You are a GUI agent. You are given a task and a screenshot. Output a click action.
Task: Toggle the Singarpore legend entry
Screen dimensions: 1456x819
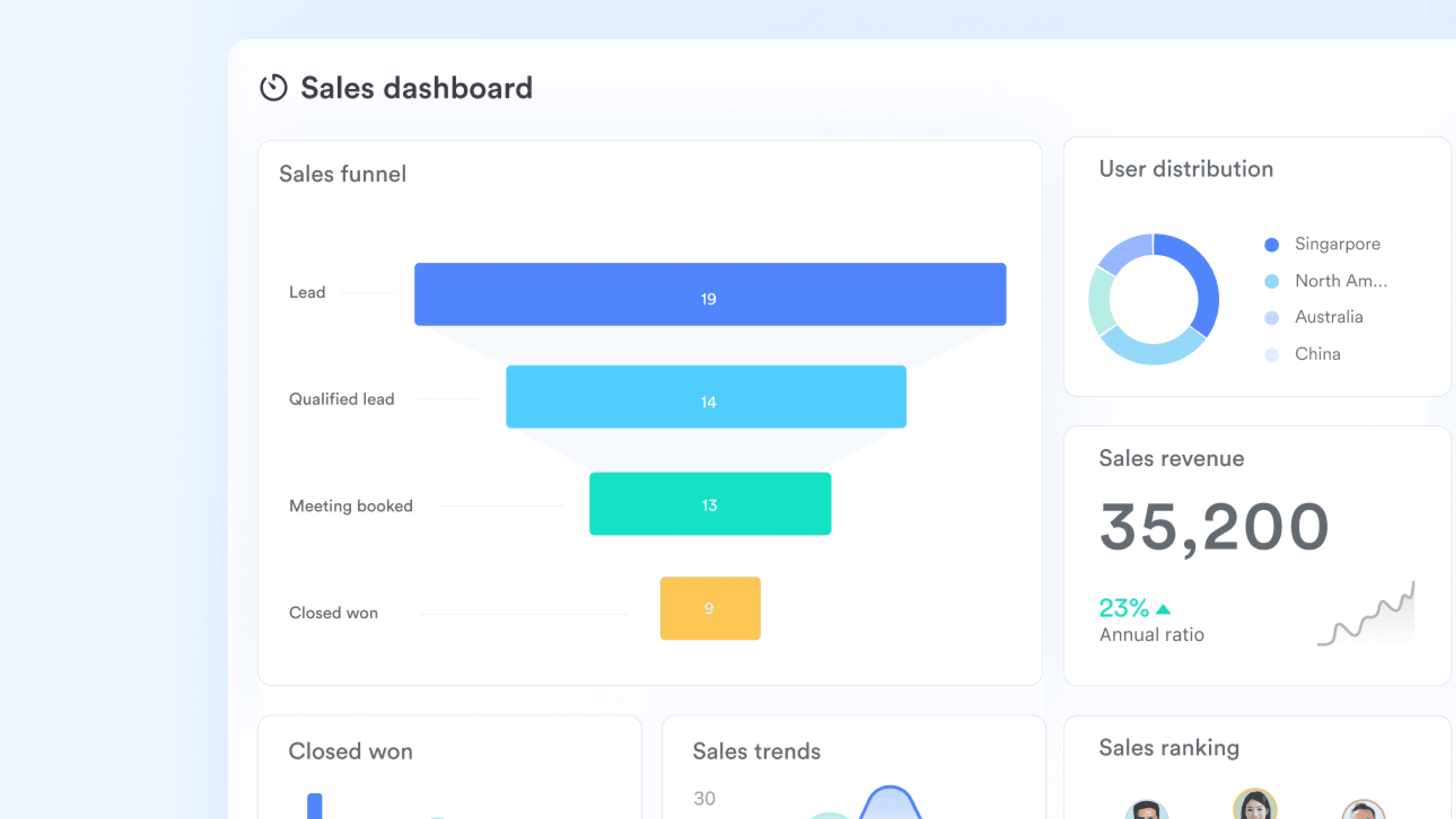[1323, 244]
